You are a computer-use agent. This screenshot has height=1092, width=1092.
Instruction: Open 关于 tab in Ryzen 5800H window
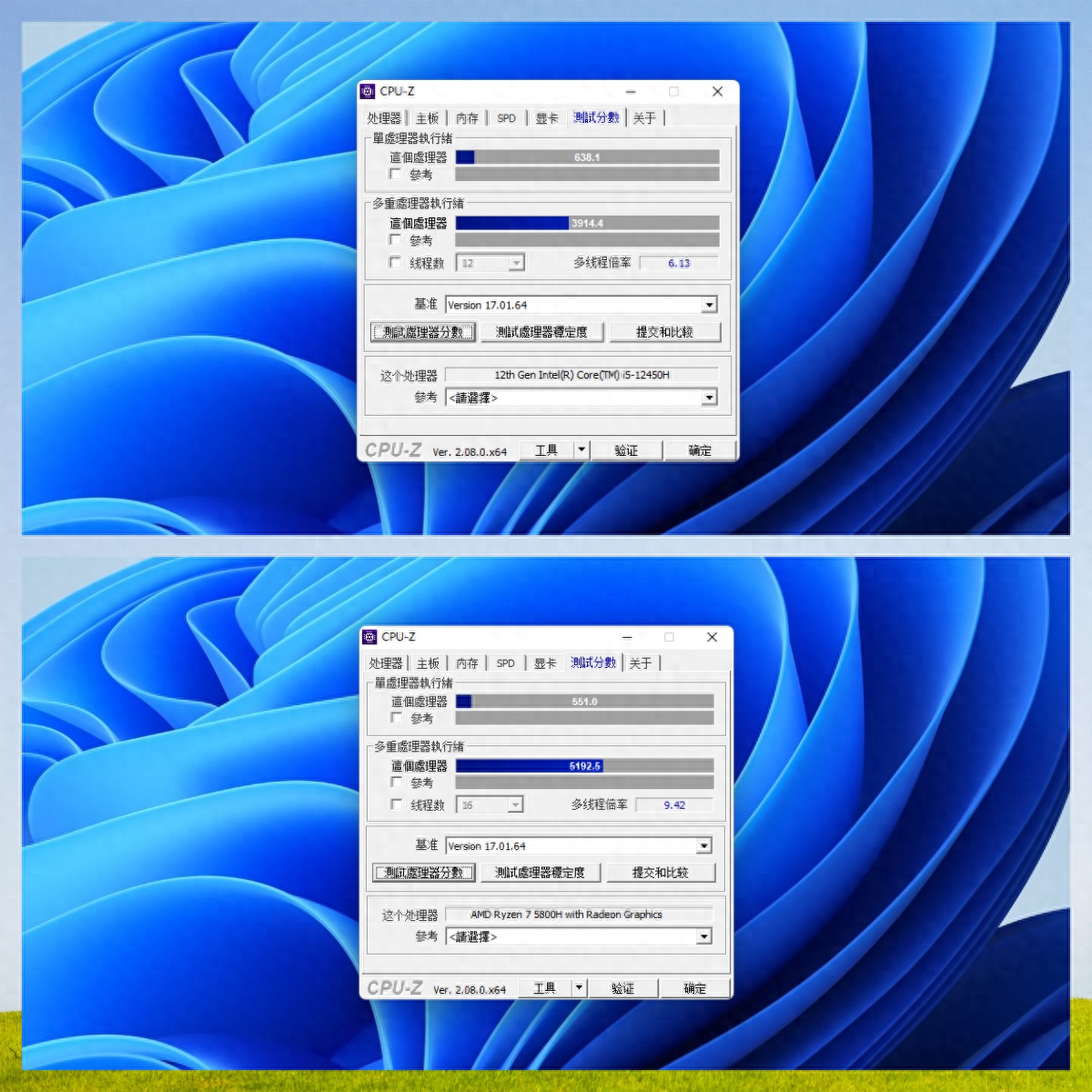pos(641,663)
